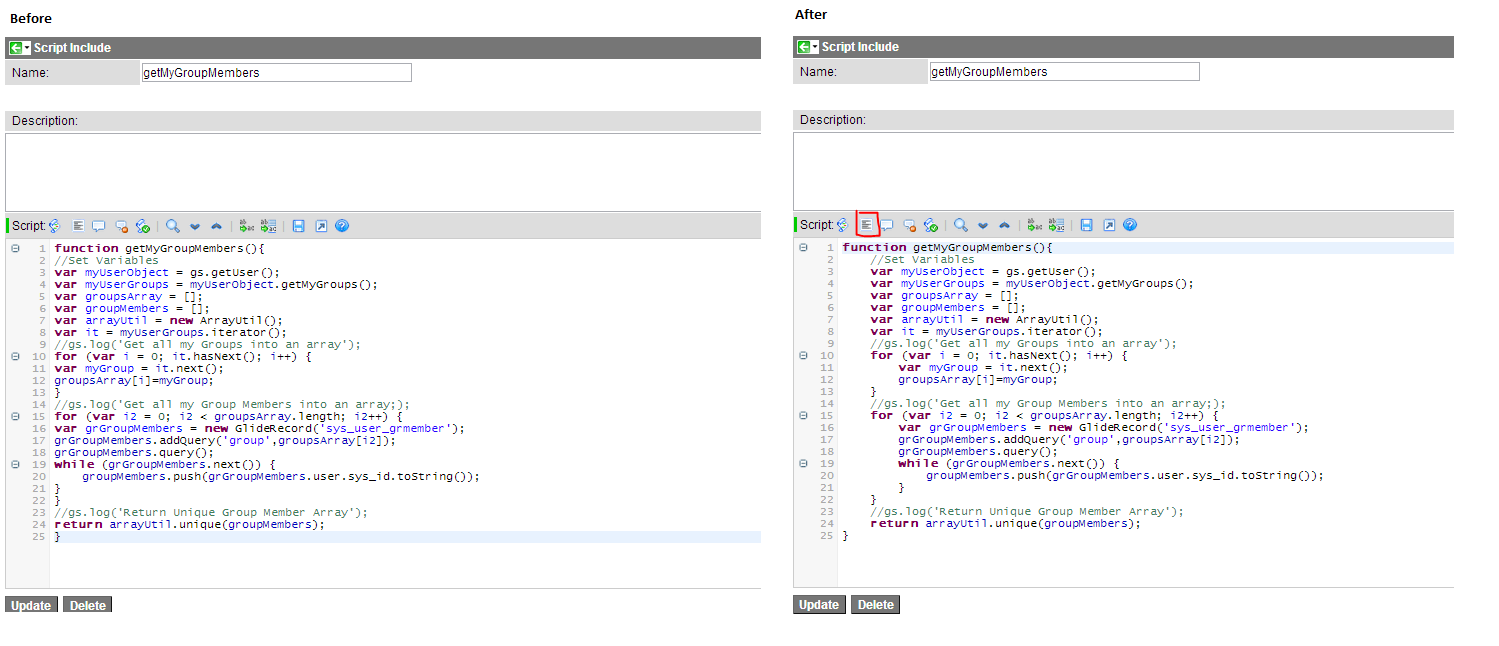
Task: Click Name field getMyGroupMembers in Before panel
Action: pyautogui.click(x=276, y=73)
